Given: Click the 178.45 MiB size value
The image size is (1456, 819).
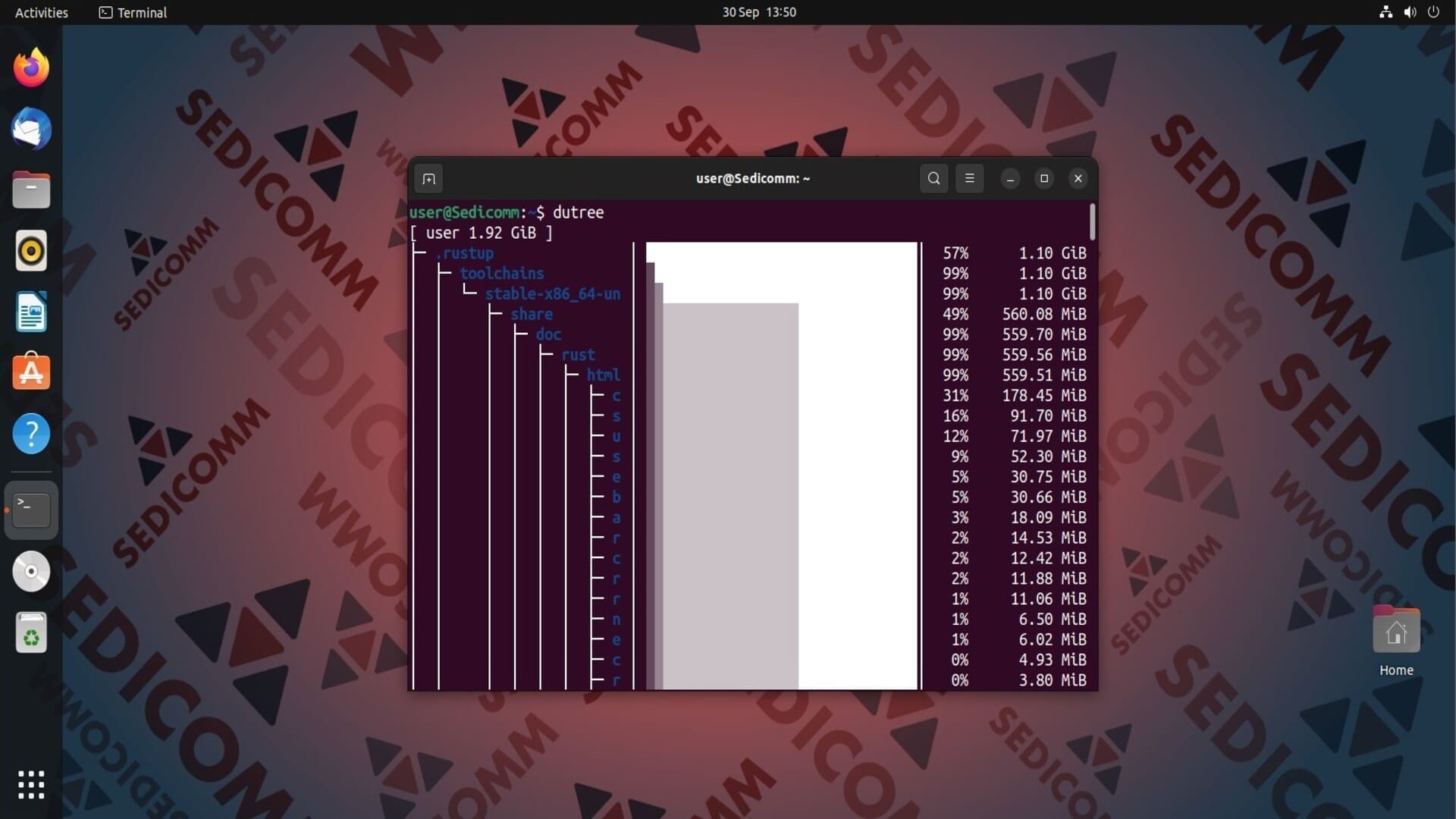Looking at the screenshot, I should (1044, 396).
